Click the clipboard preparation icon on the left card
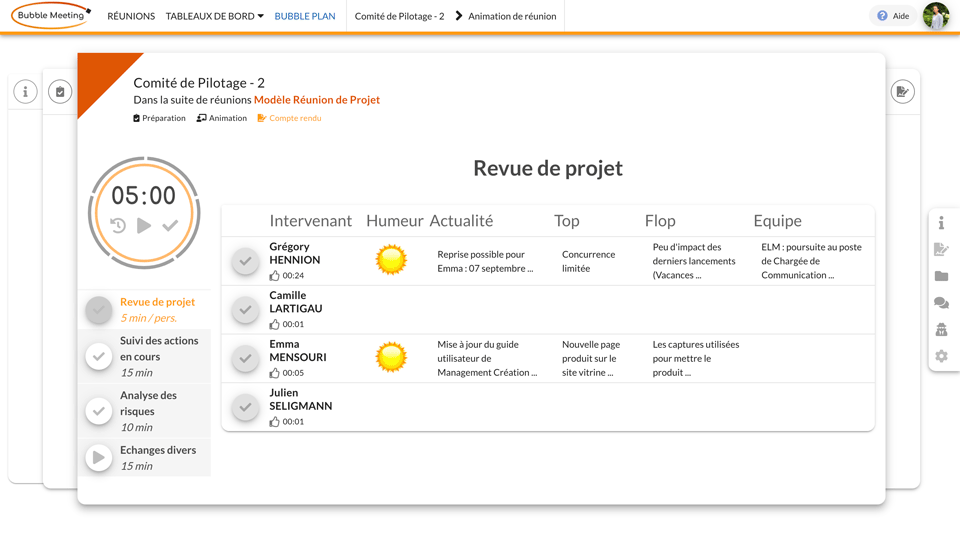This screenshot has width=960, height=547. tap(60, 92)
